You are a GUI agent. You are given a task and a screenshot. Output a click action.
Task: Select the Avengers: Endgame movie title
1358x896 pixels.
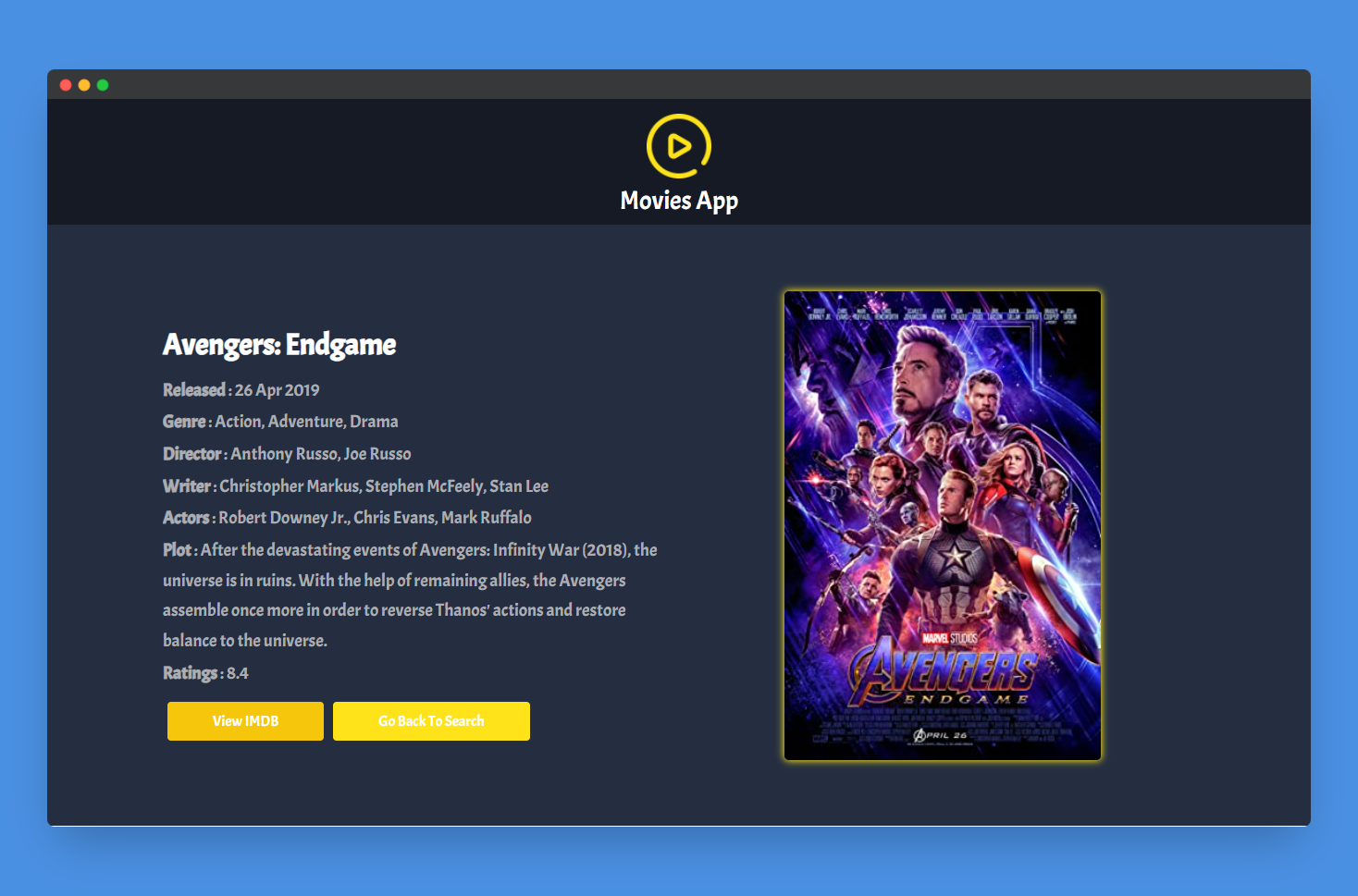[279, 345]
